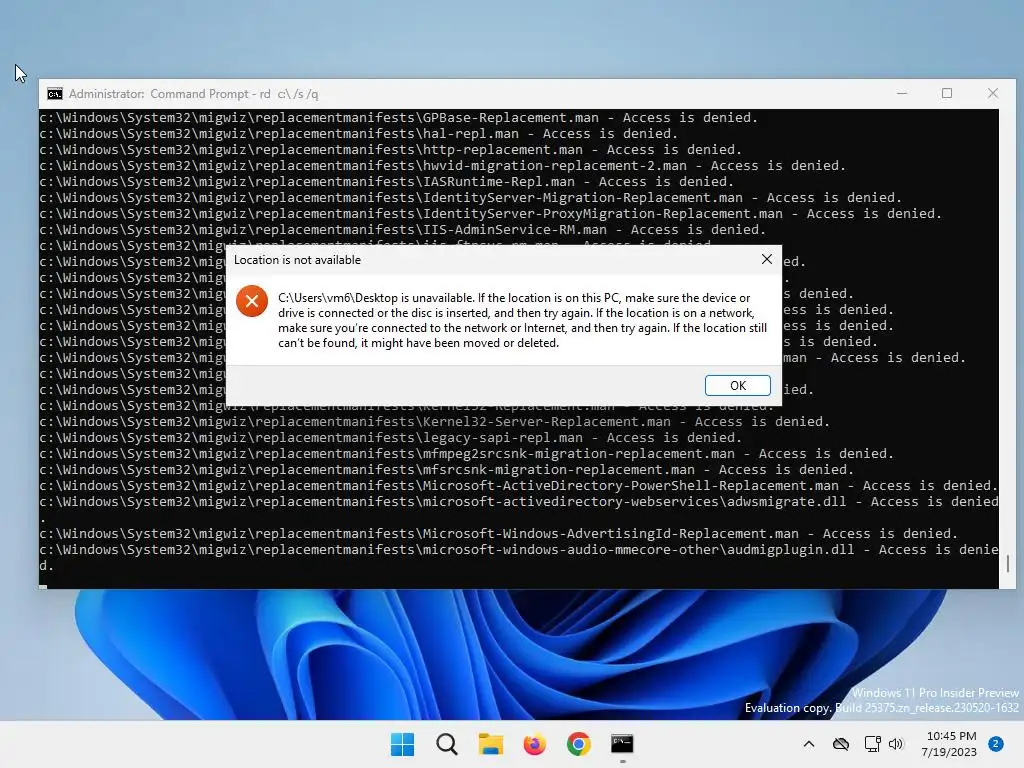Open the cloud sync tray icon
The image size is (1024, 768).
pos(841,744)
